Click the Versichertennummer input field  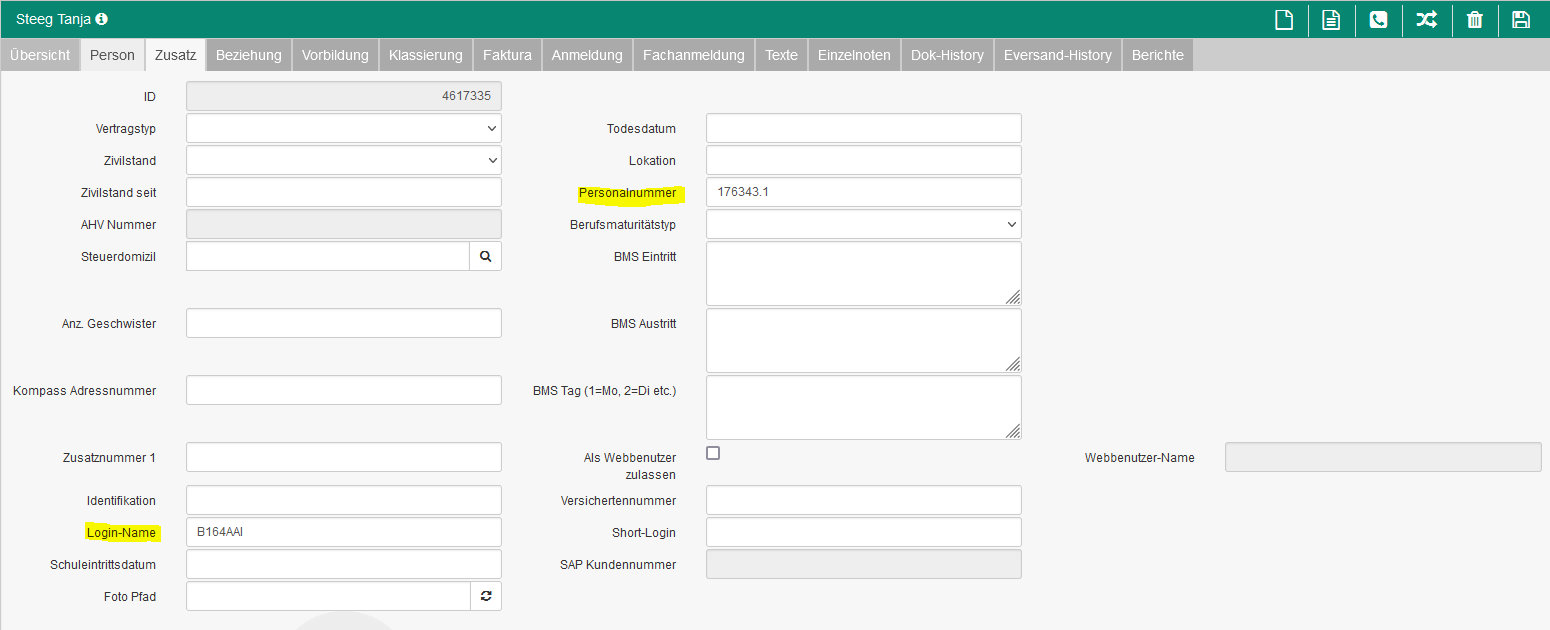[864, 500]
